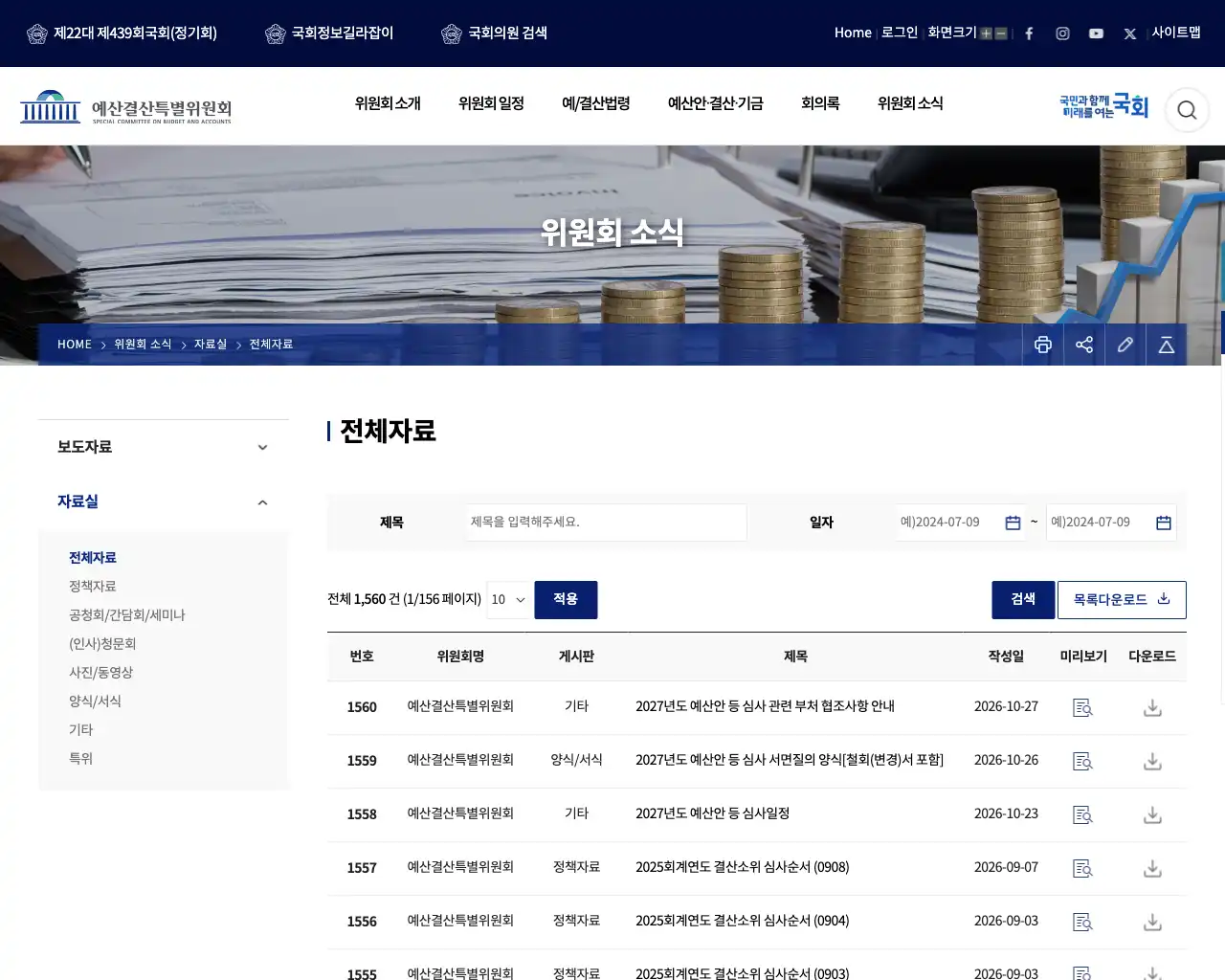Preview row 1558 document
This screenshot has width=1225, height=980.
coord(1082,815)
